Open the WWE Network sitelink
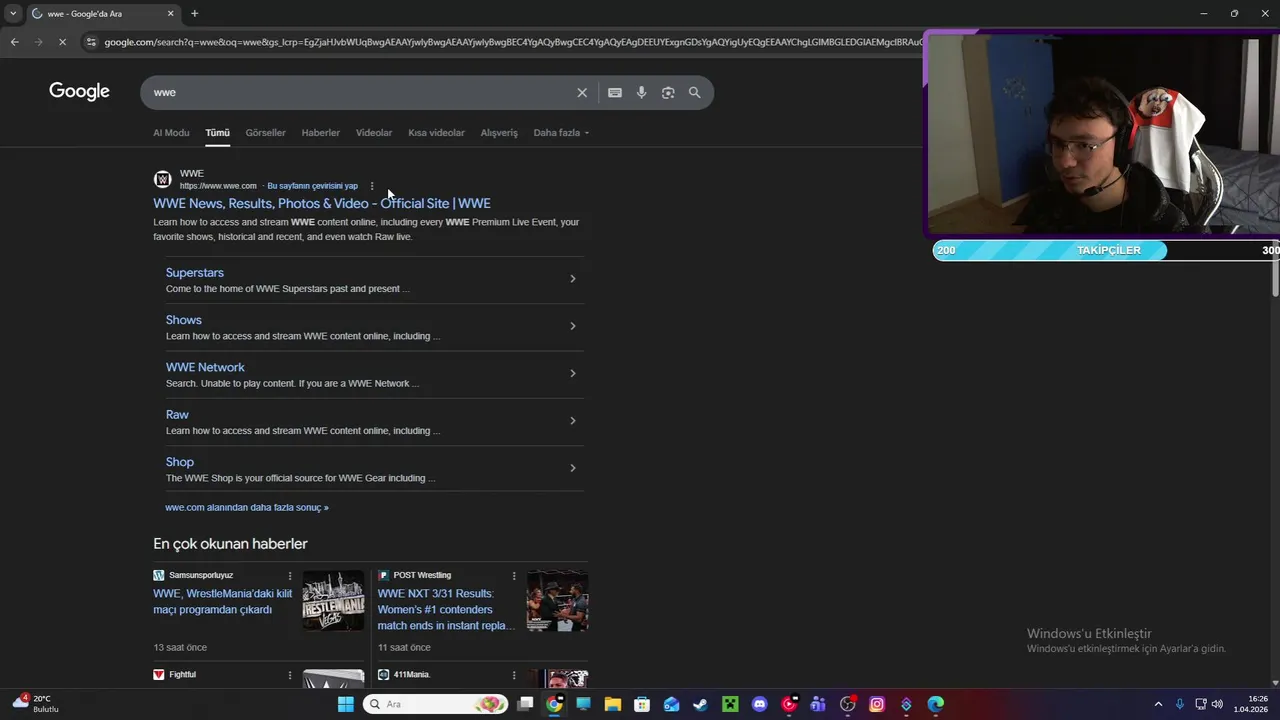 click(x=205, y=367)
